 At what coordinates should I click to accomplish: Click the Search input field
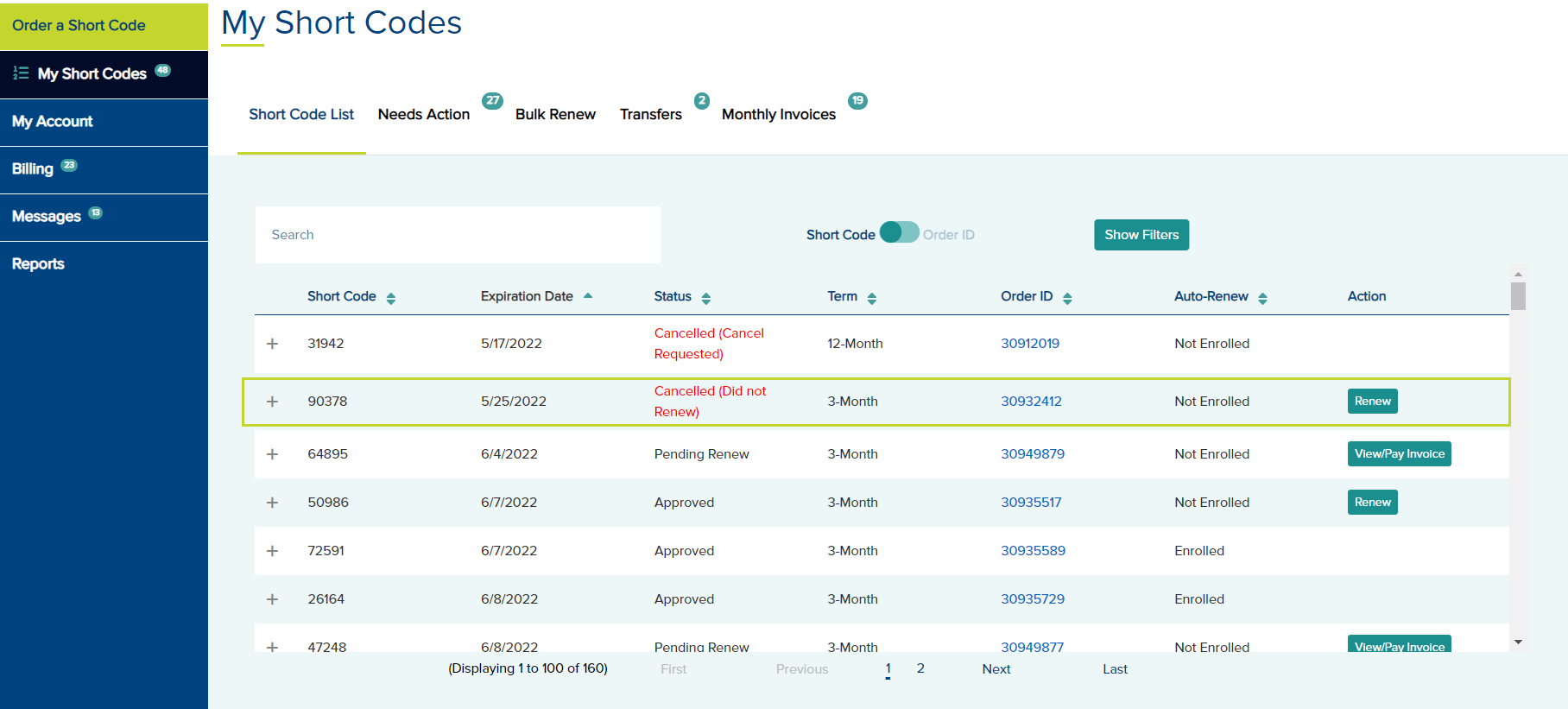click(458, 235)
